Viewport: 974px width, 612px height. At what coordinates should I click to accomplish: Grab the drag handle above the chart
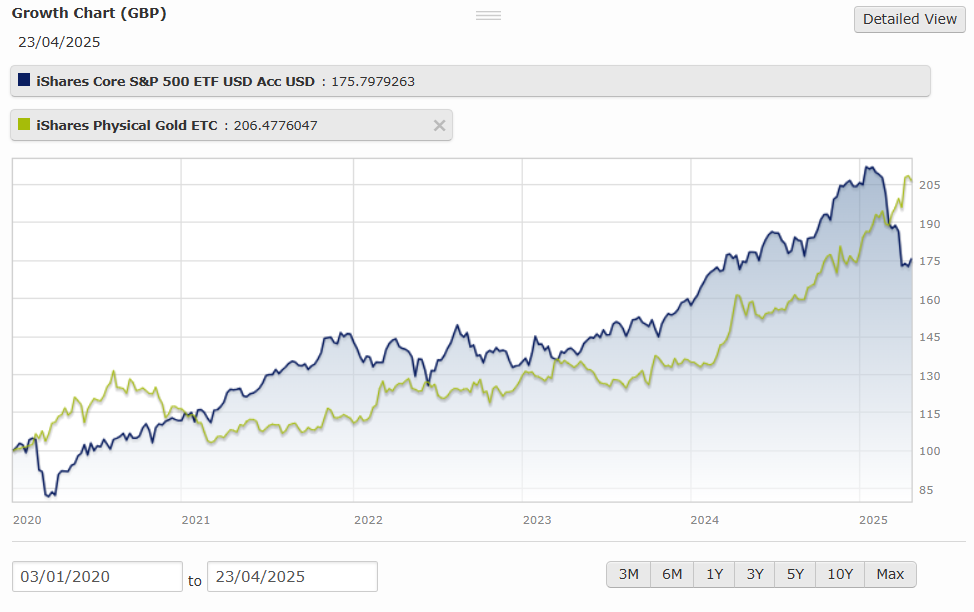point(488,16)
